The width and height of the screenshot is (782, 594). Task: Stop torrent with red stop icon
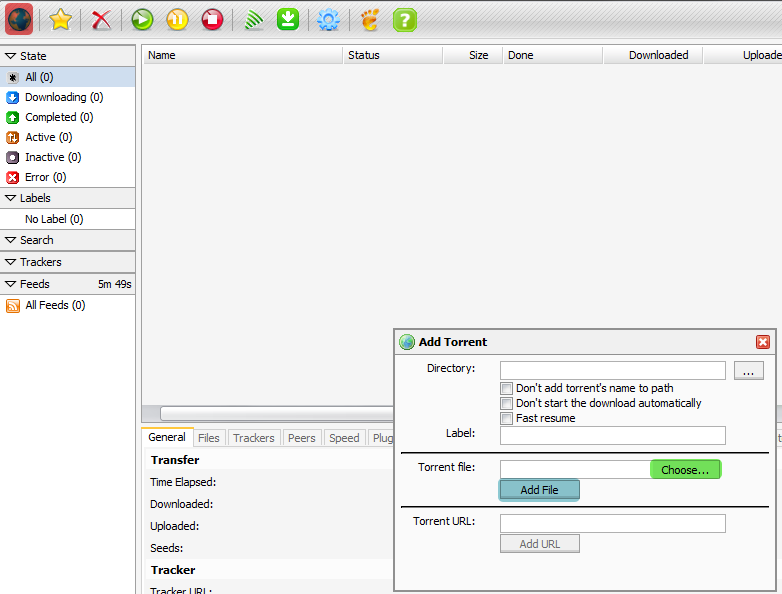coord(211,19)
